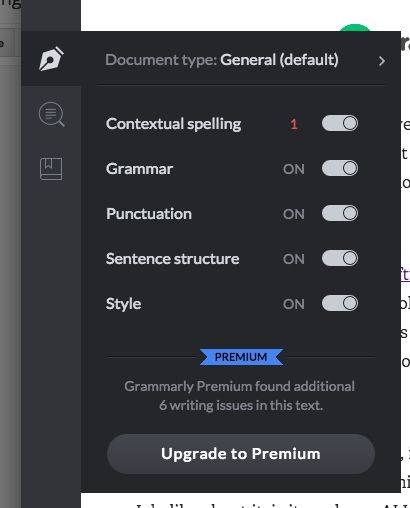Click the Style label
Screen dimensions: 410x508
pos(123,304)
